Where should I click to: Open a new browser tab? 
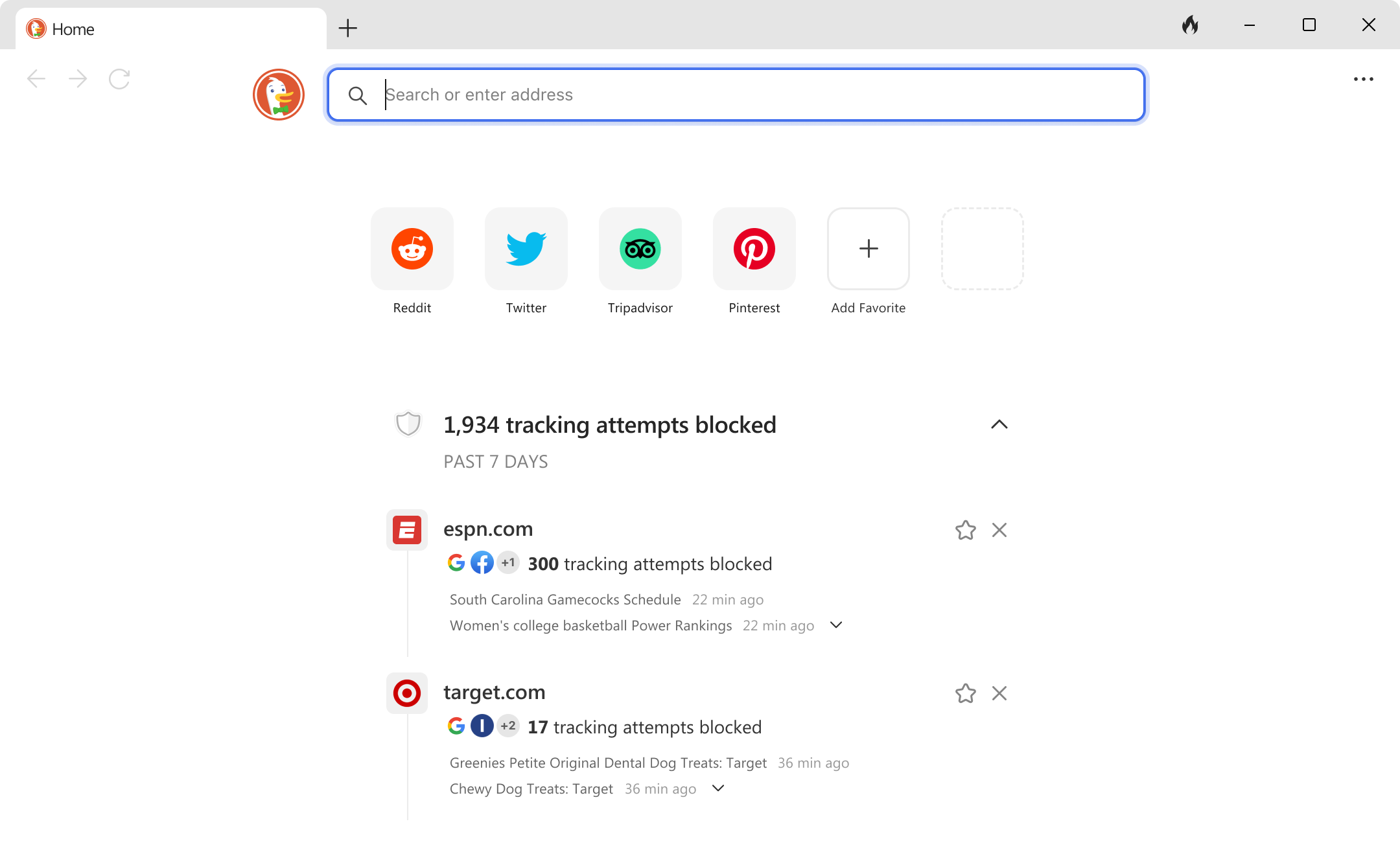tap(348, 28)
